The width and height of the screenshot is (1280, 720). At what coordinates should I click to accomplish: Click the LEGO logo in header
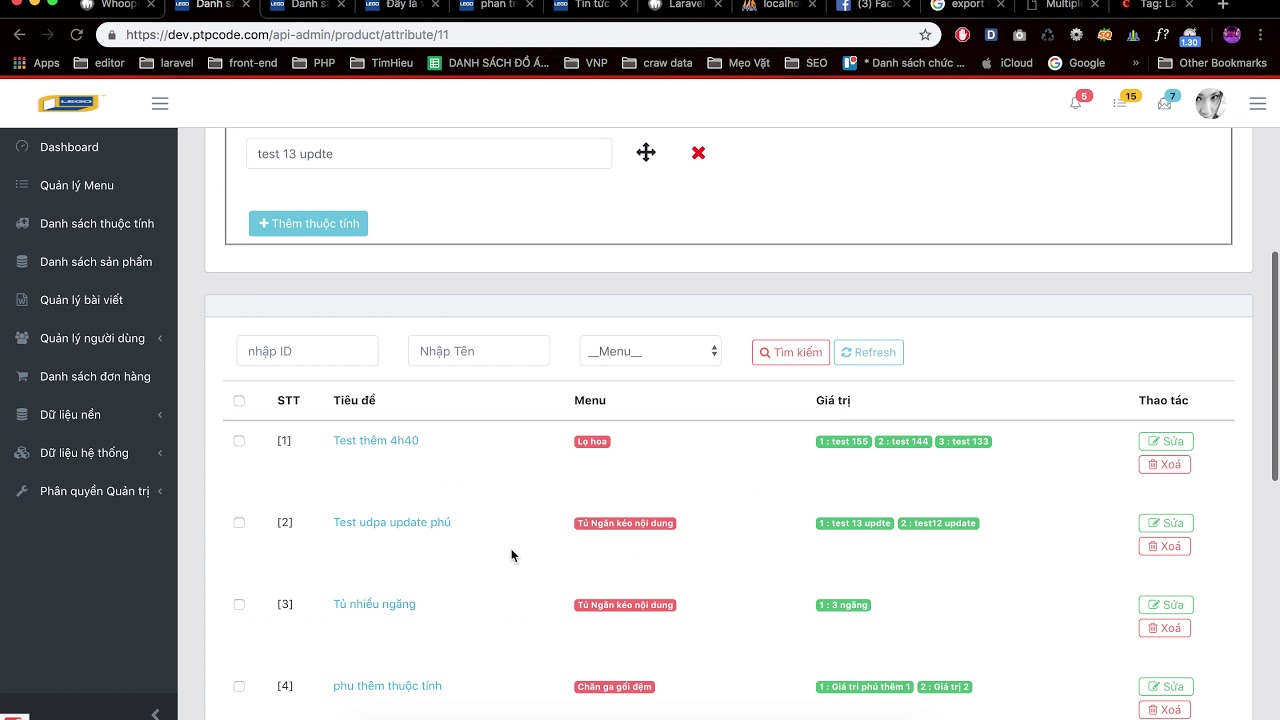[69, 103]
